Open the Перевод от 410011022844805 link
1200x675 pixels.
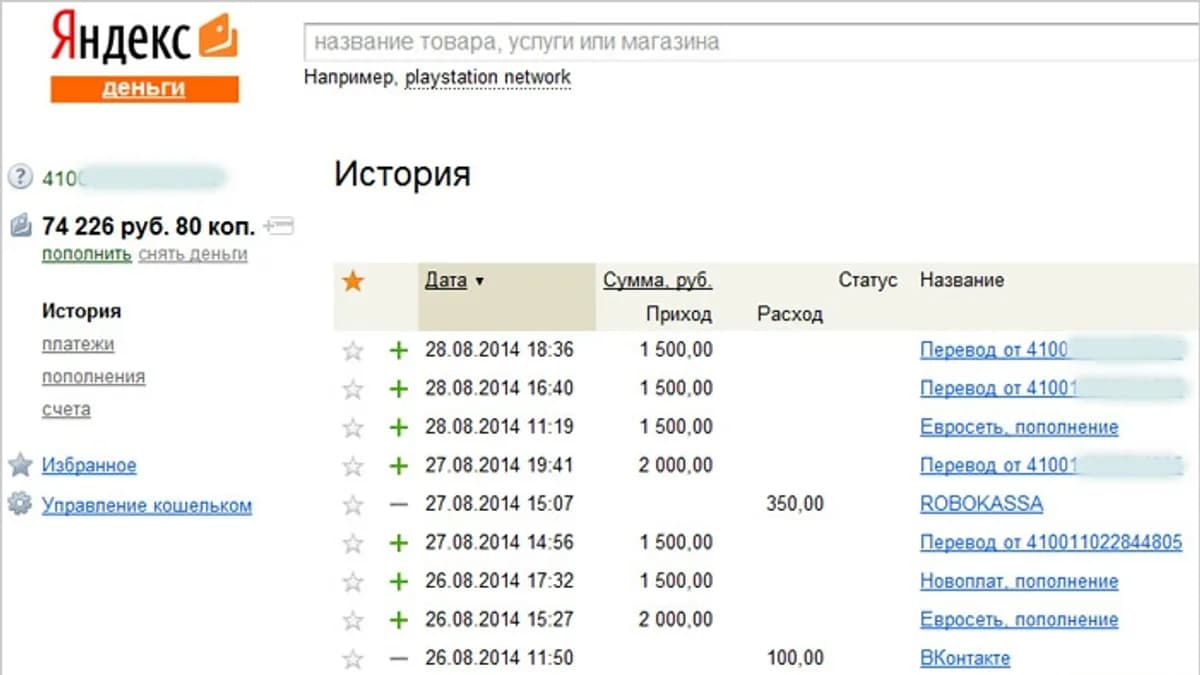[x=1051, y=543]
